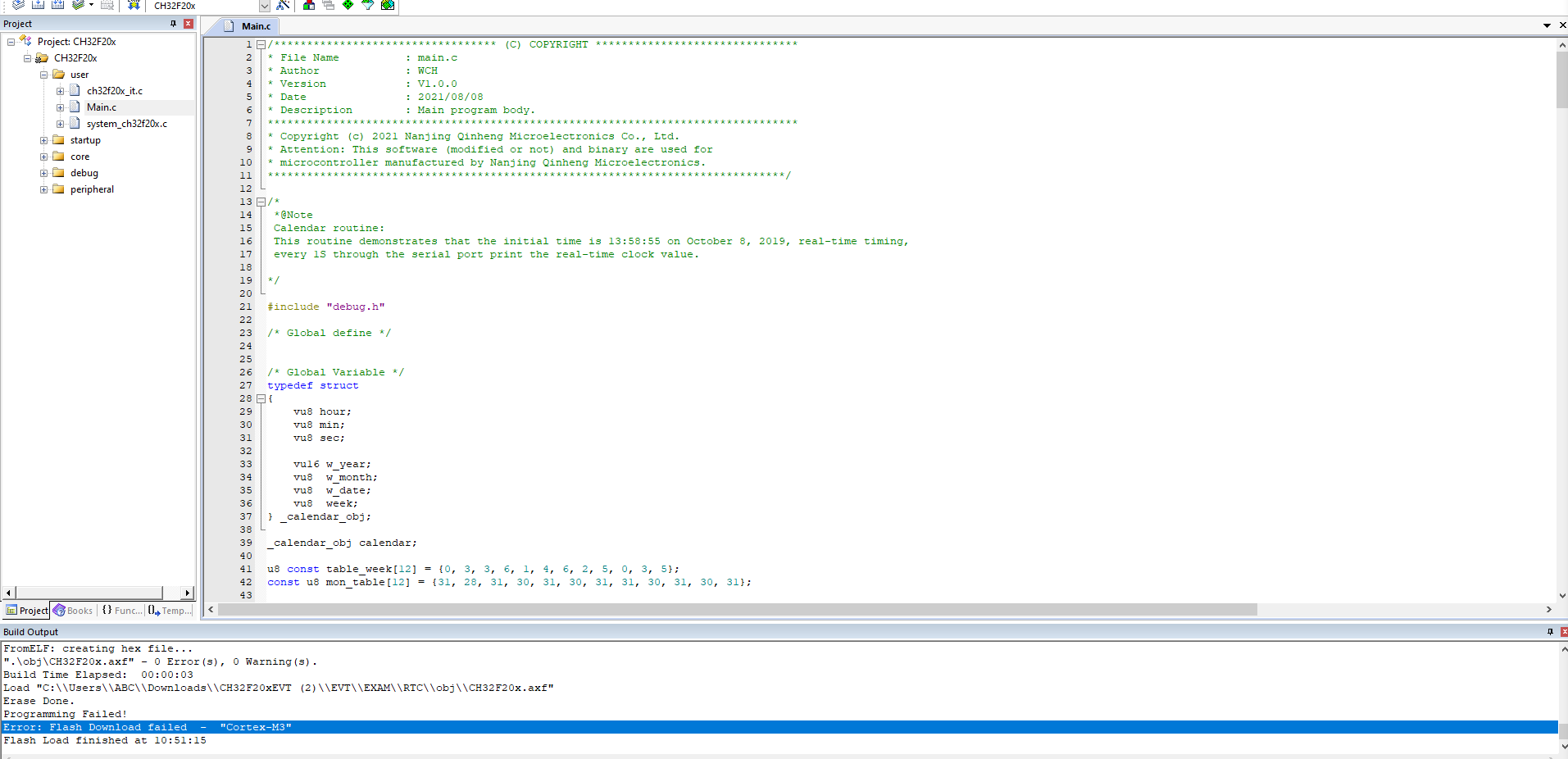Select system_ch32f20x.c in the project tree
1568x759 pixels.
pyautogui.click(x=126, y=124)
